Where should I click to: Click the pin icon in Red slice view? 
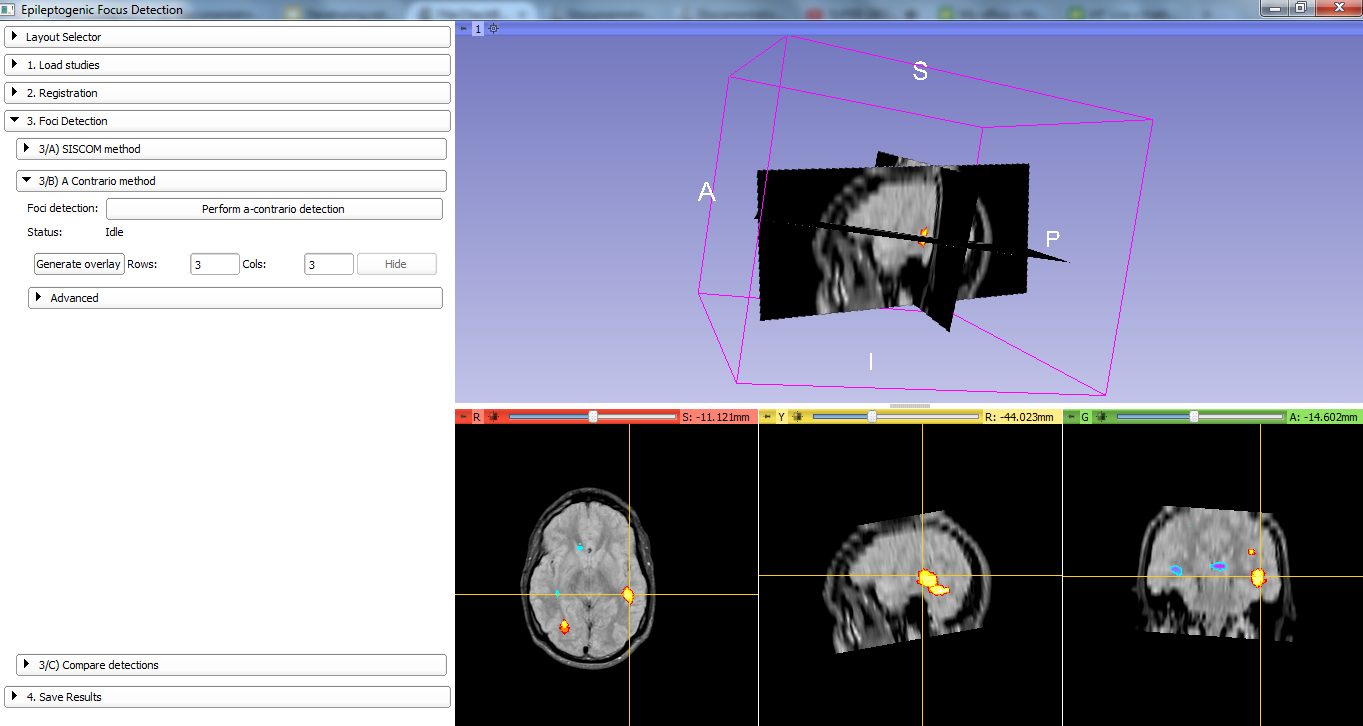click(462, 417)
